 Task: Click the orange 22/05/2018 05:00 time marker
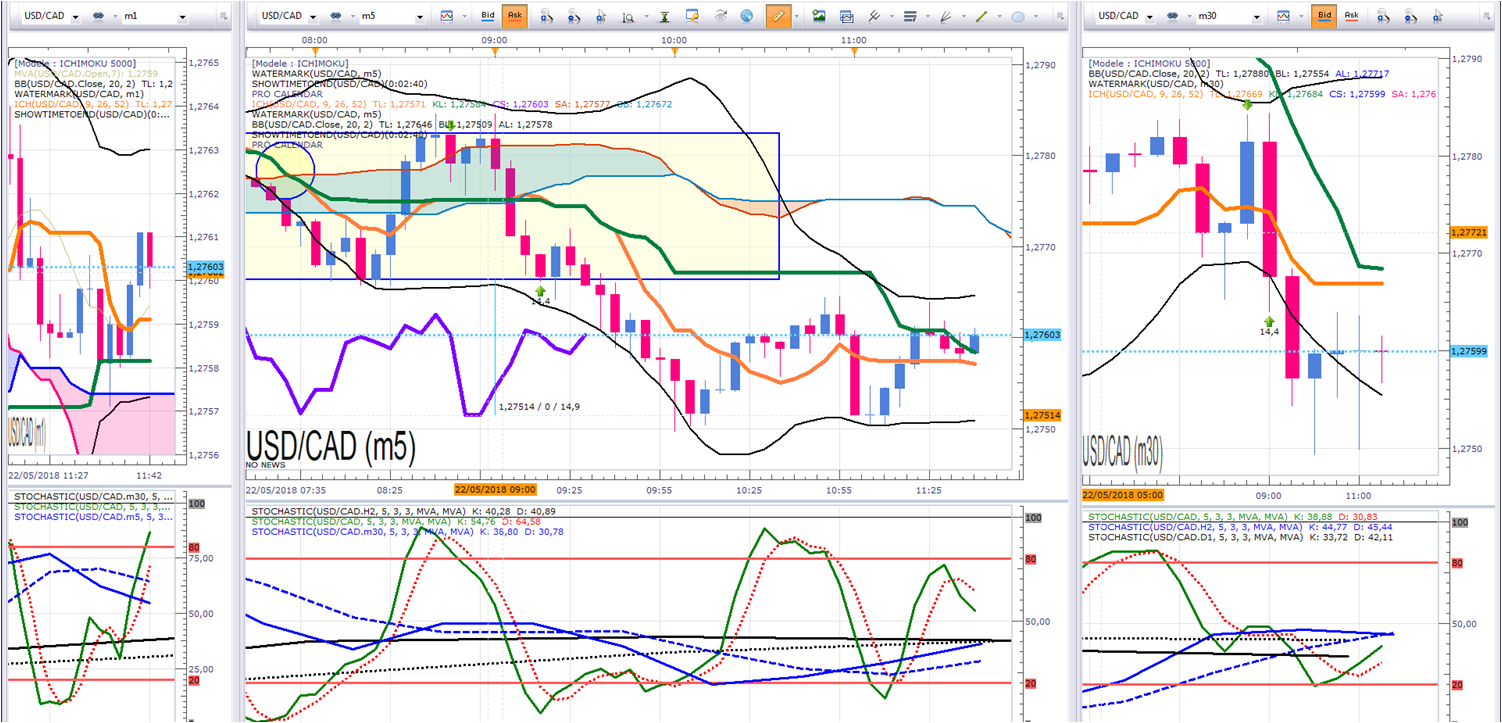tap(1125, 495)
